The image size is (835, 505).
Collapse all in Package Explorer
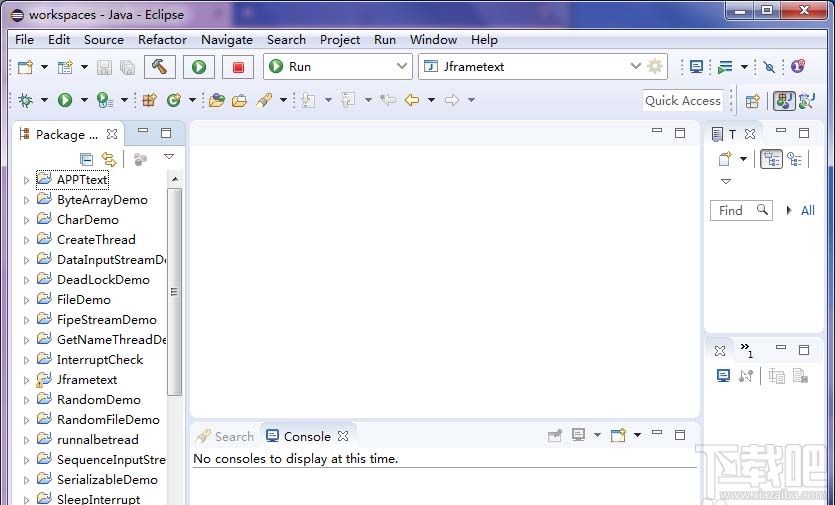pos(87,159)
